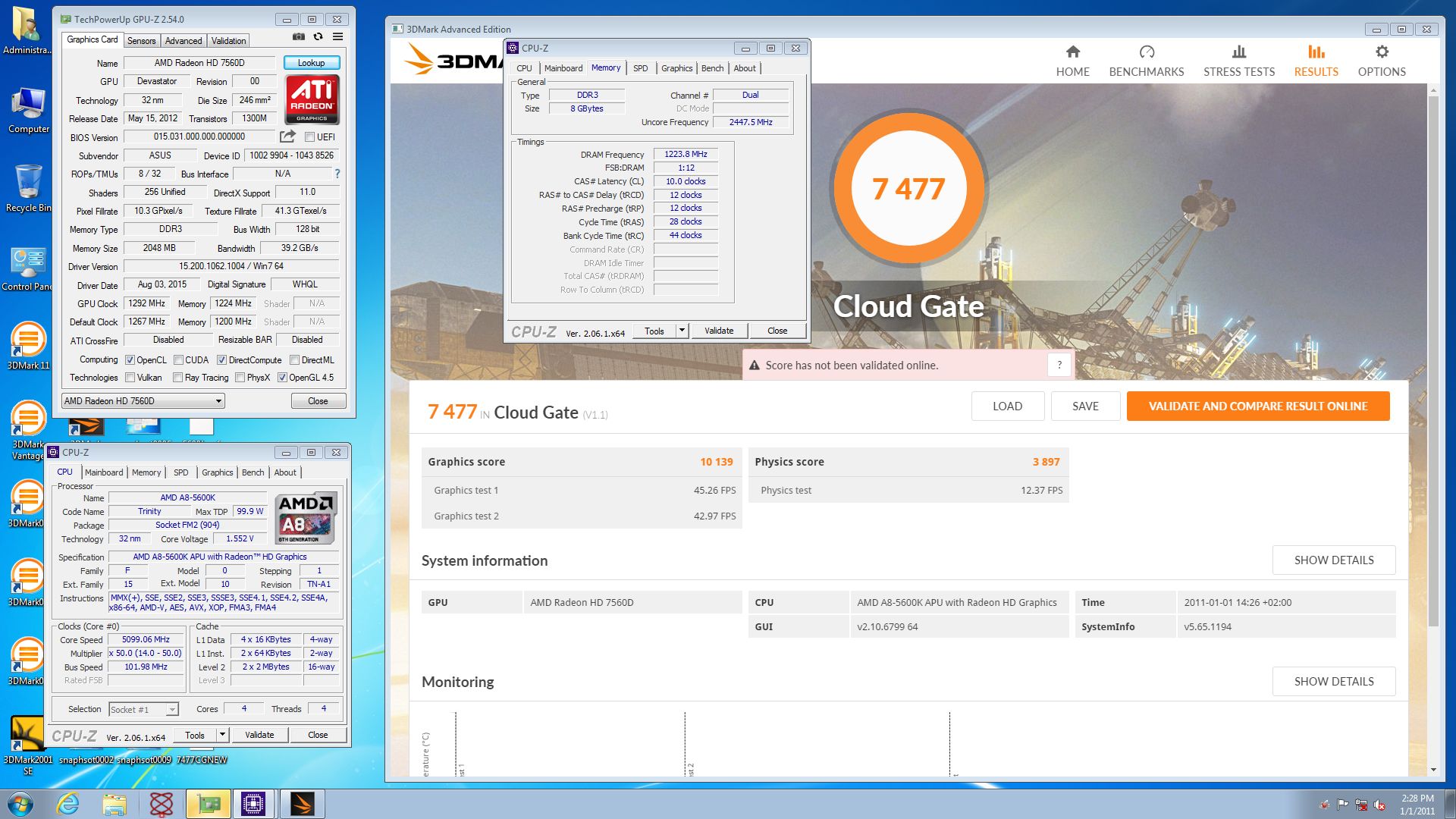The width and height of the screenshot is (1456, 819).
Task: Open the 3DMark BENCHMARKS gauge icon
Action: [x=1147, y=52]
